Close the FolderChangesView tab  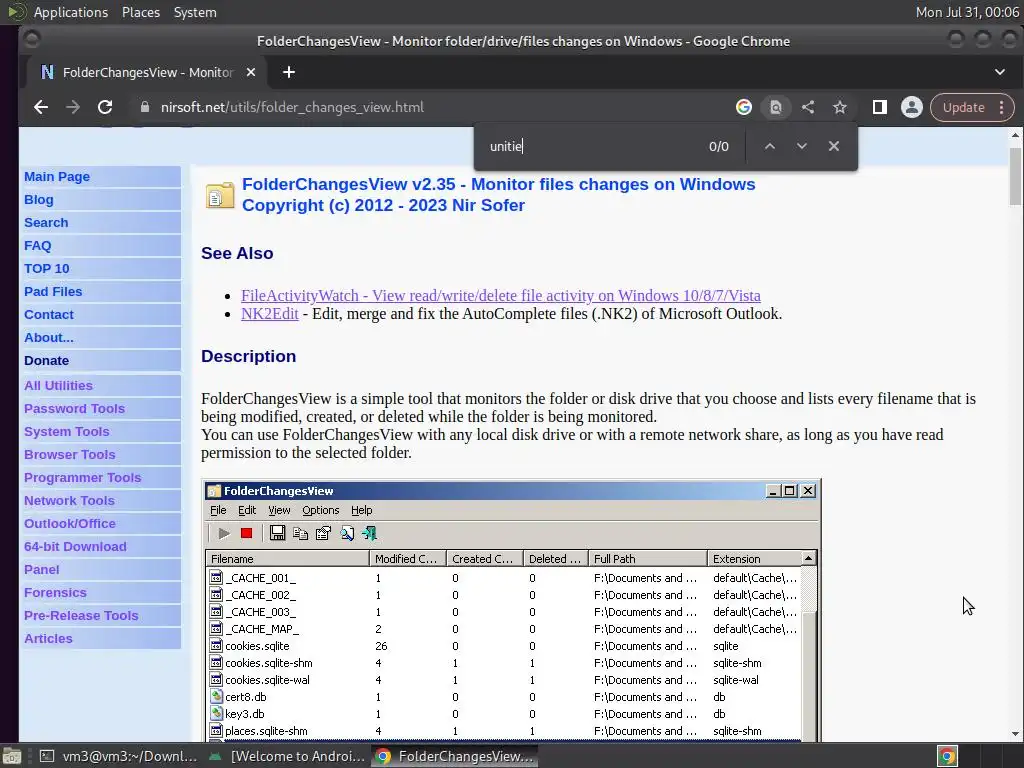(251, 72)
